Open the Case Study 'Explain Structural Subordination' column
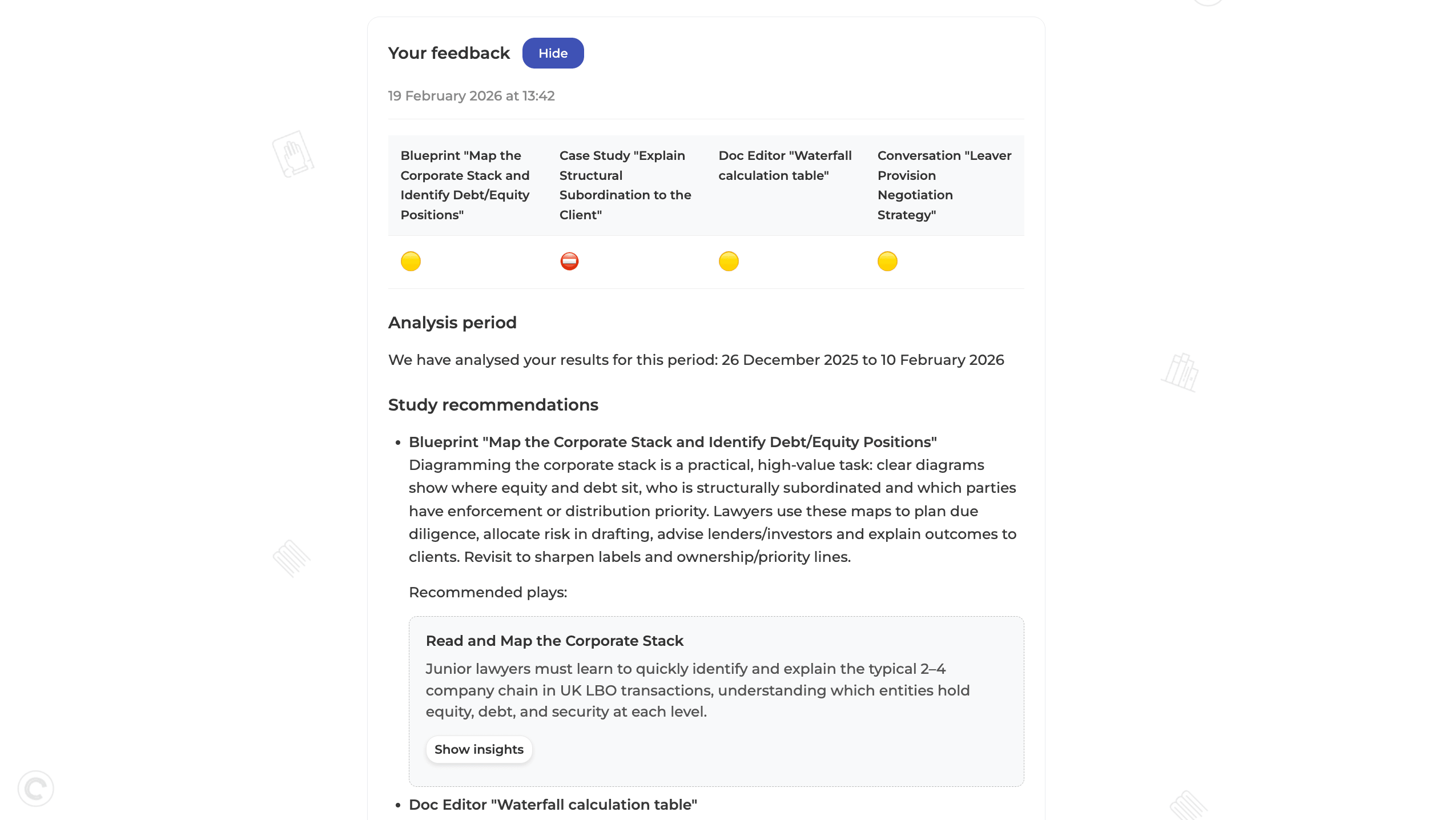1456x820 pixels. pyautogui.click(x=625, y=185)
